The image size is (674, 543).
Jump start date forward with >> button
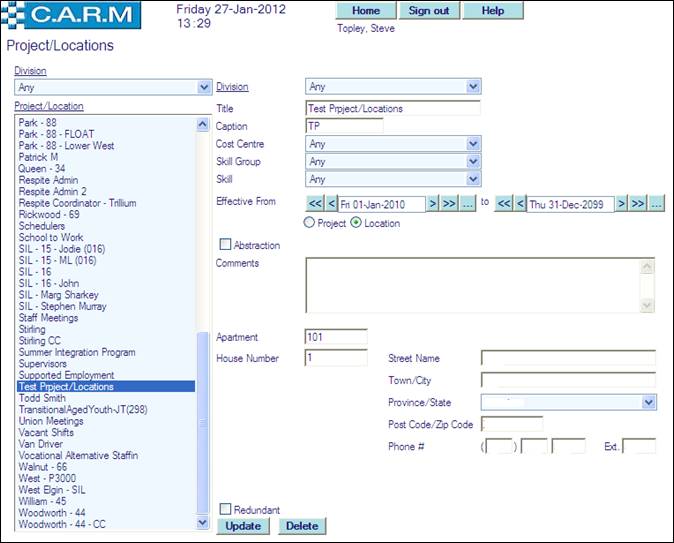tap(449, 204)
